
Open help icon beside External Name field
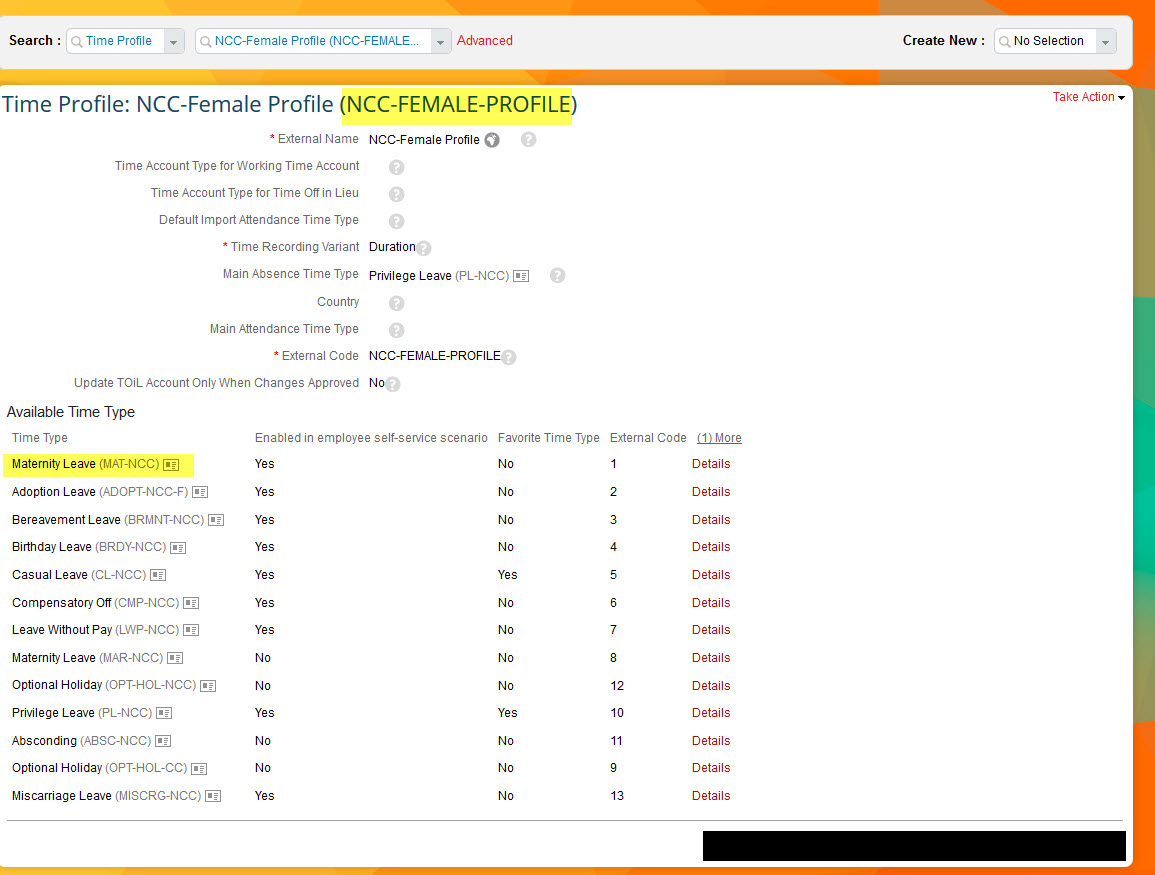click(x=528, y=140)
